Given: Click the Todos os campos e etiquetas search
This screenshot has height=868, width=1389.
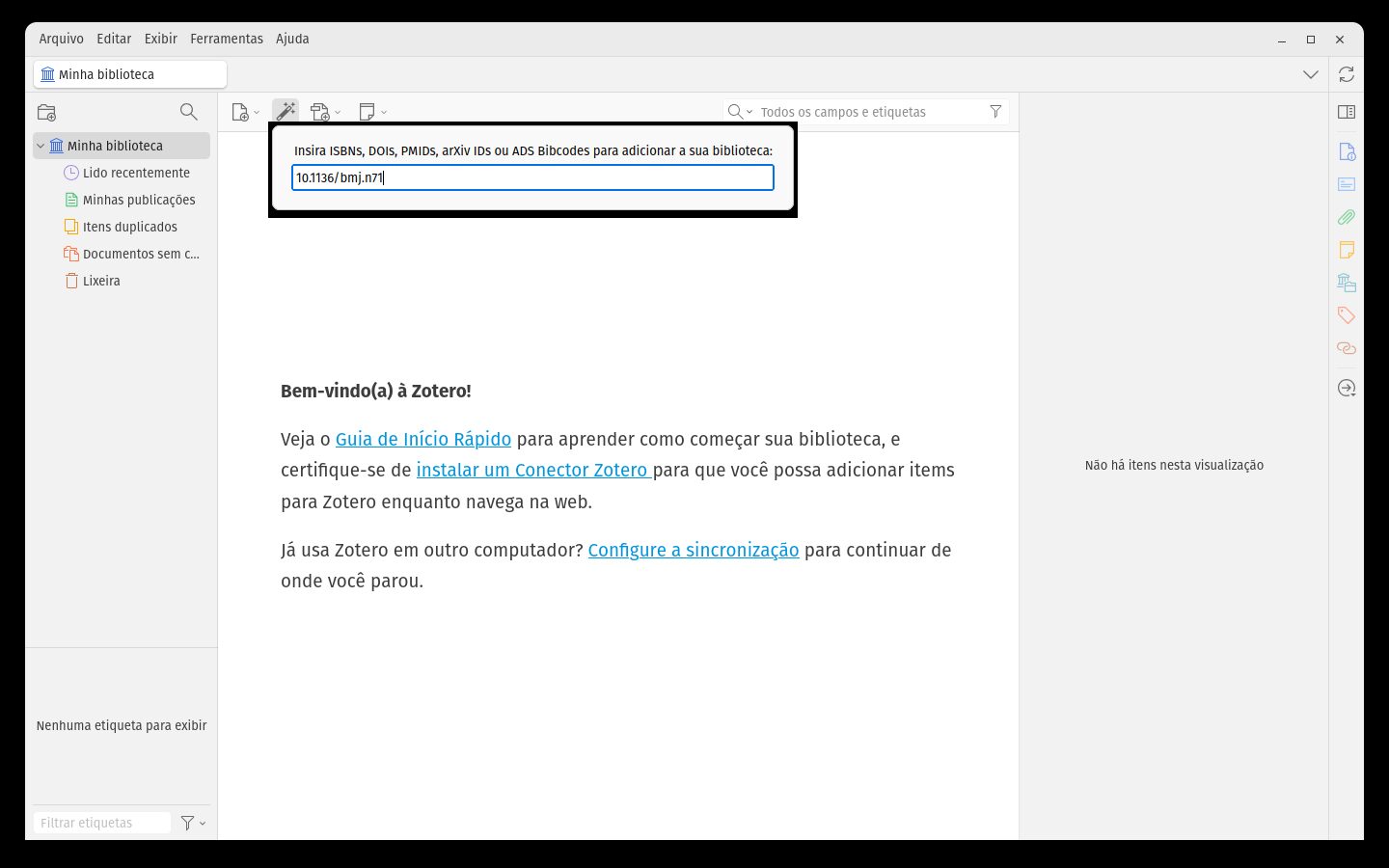Looking at the screenshot, I should pos(868,112).
